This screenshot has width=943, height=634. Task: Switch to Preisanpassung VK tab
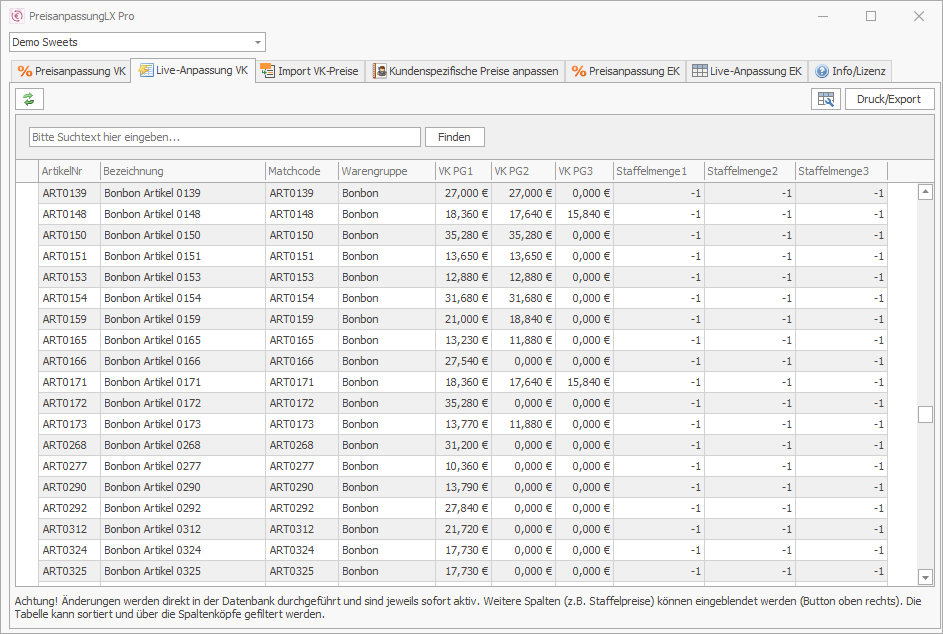pos(72,72)
